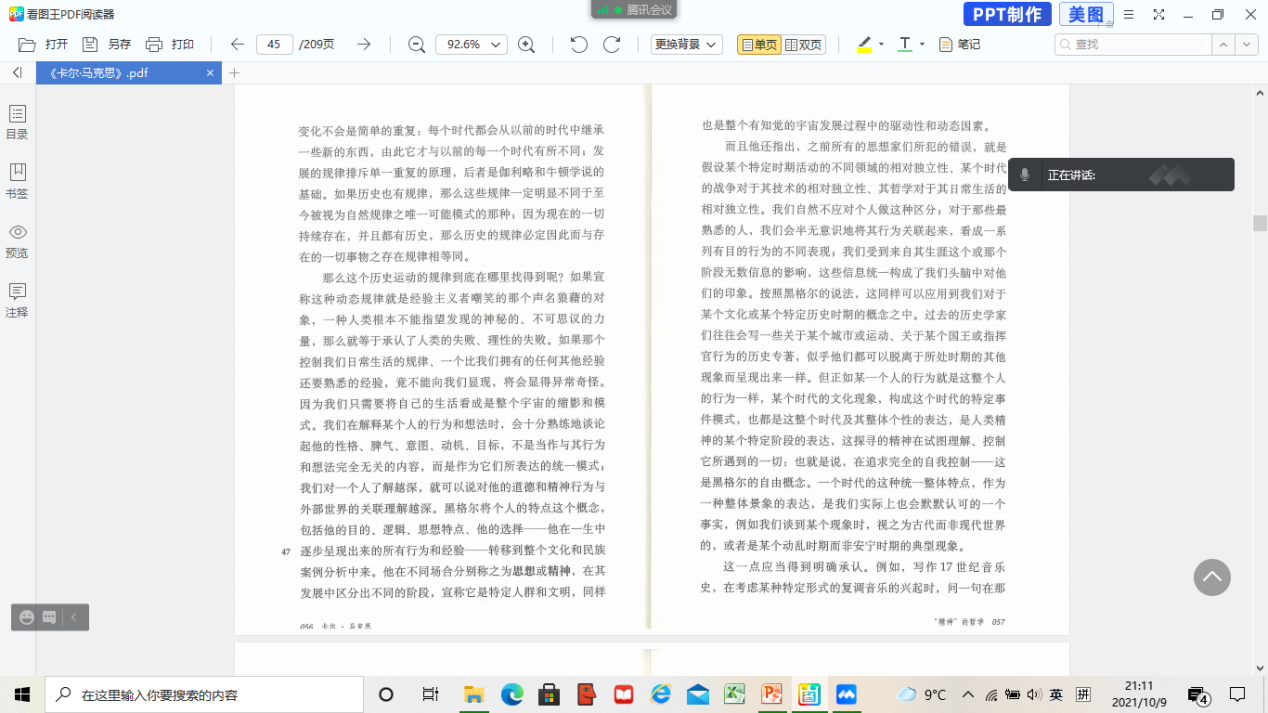
Task: Click the 打开 open file button
Action: (x=44, y=44)
